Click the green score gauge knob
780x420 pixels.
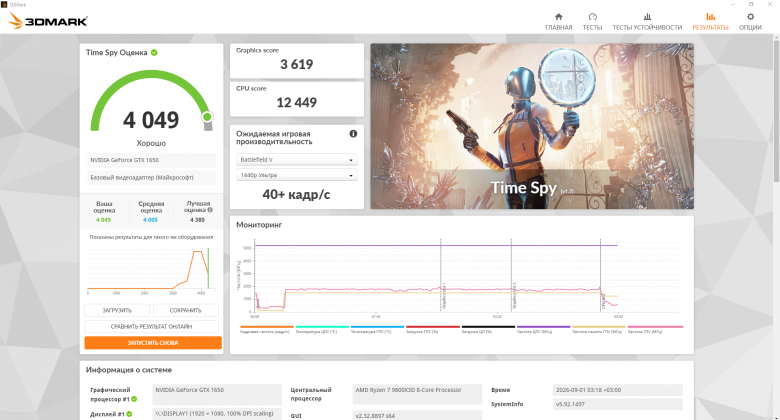coord(207,117)
